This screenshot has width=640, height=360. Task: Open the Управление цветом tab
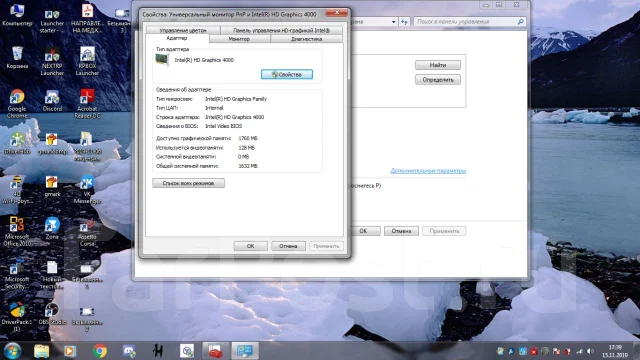coord(183,30)
